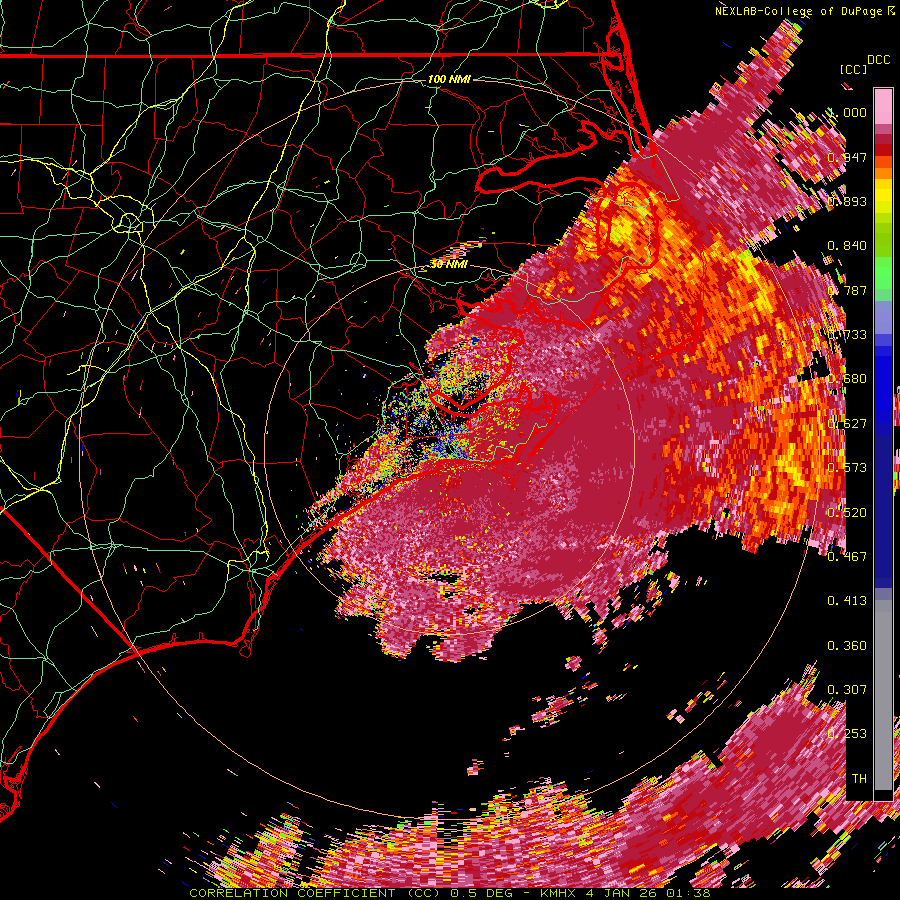900x900 pixels.
Task: Click the 0.307 legend value
Action: tap(847, 689)
